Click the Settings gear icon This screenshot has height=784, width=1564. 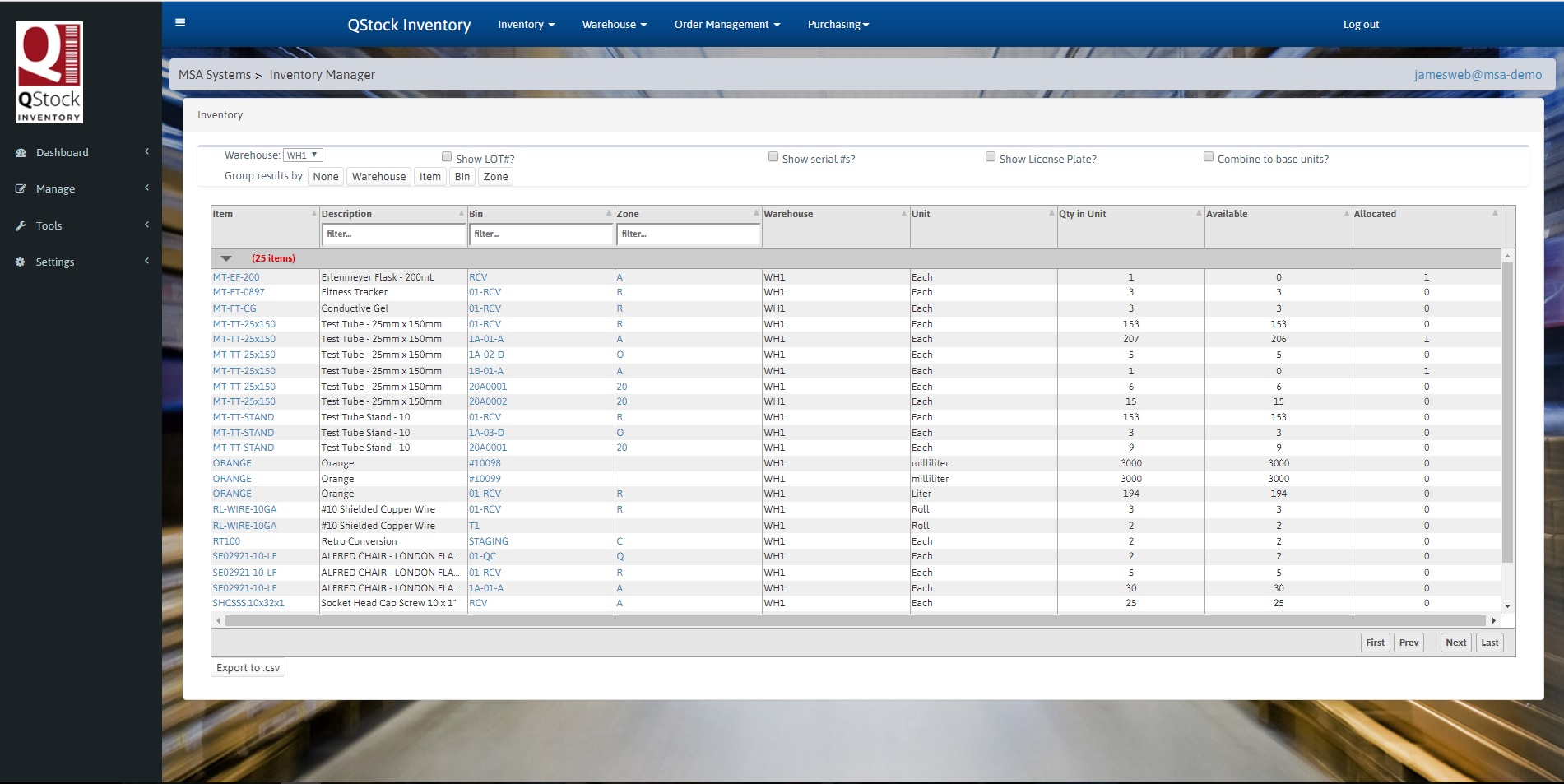(21, 262)
